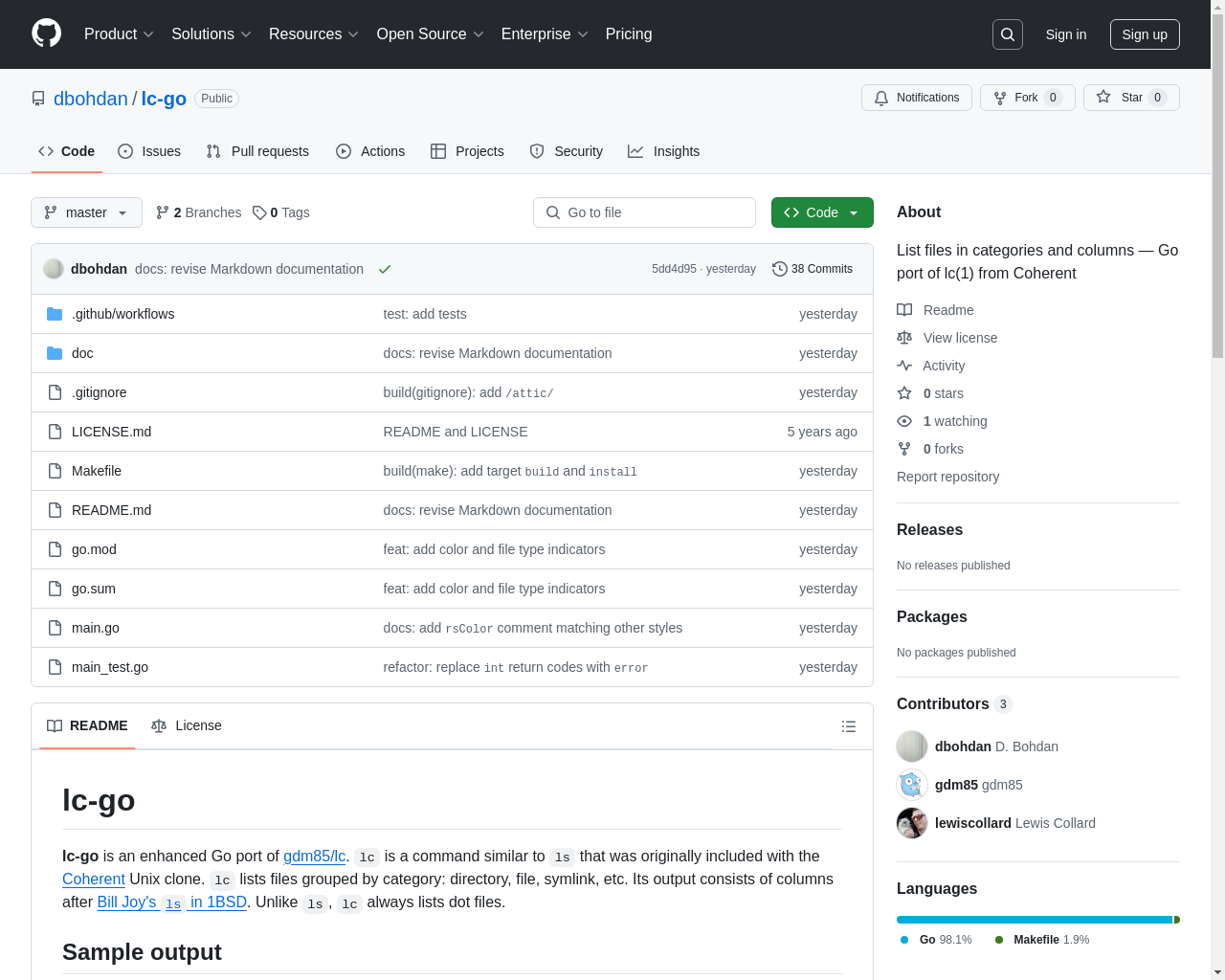The height and width of the screenshot is (980, 1225).
Task: Click the View license scale icon
Action: (x=904, y=338)
